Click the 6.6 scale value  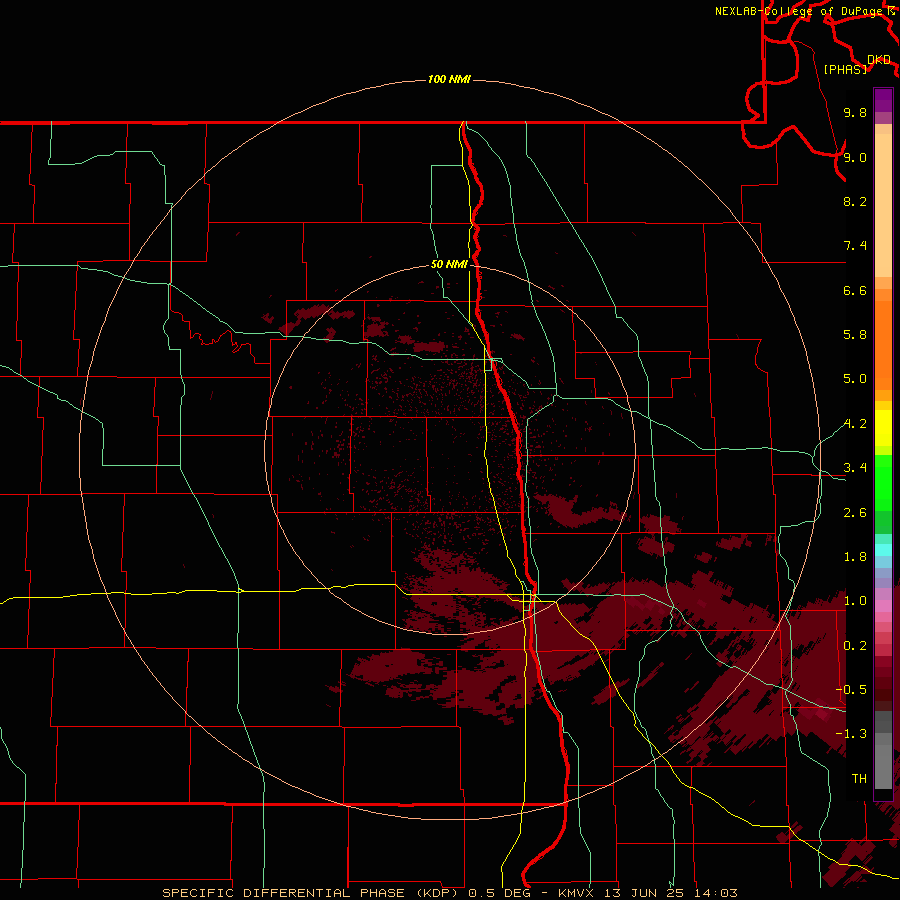pyautogui.click(x=855, y=290)
